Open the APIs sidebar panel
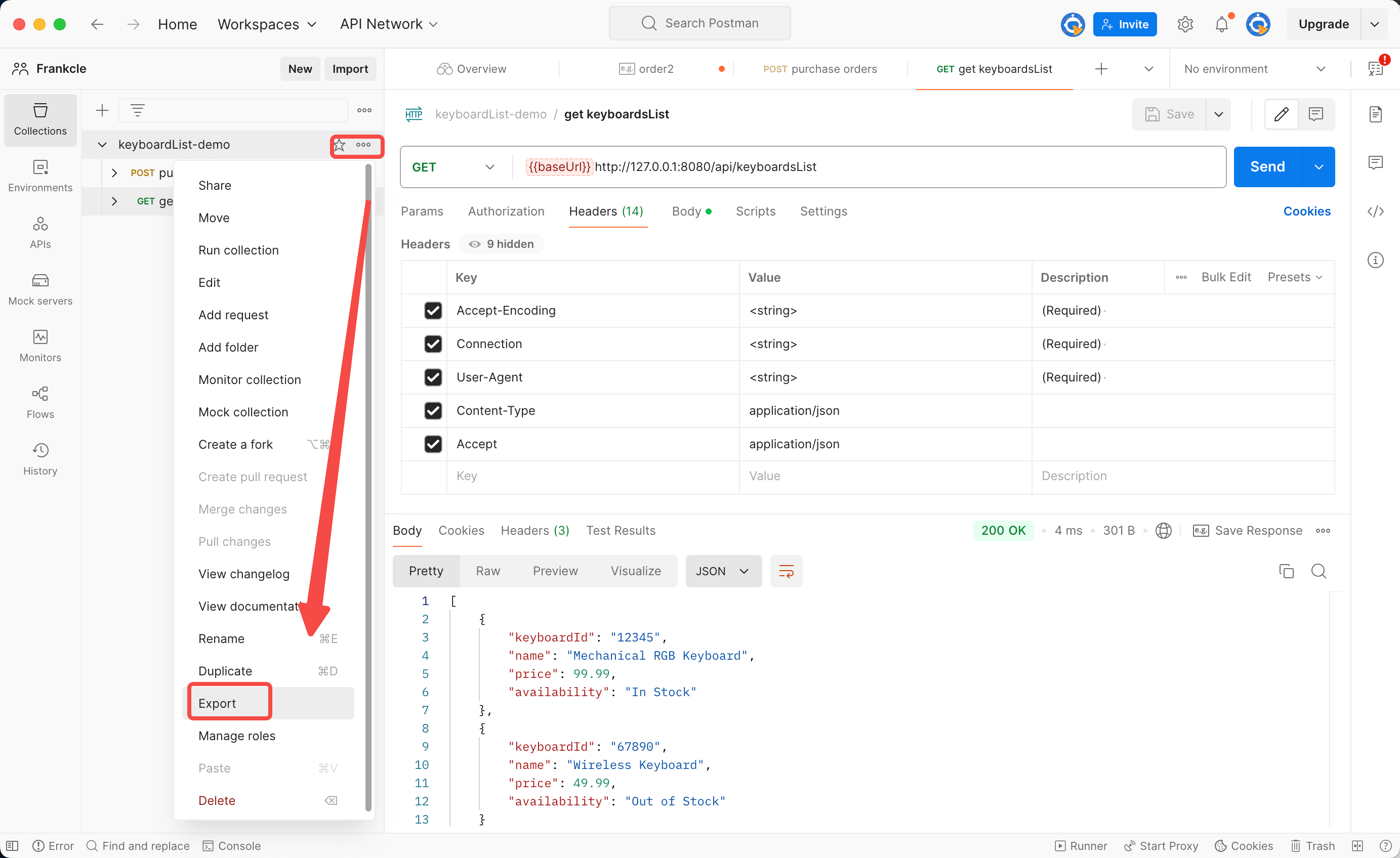 [40, 233]
